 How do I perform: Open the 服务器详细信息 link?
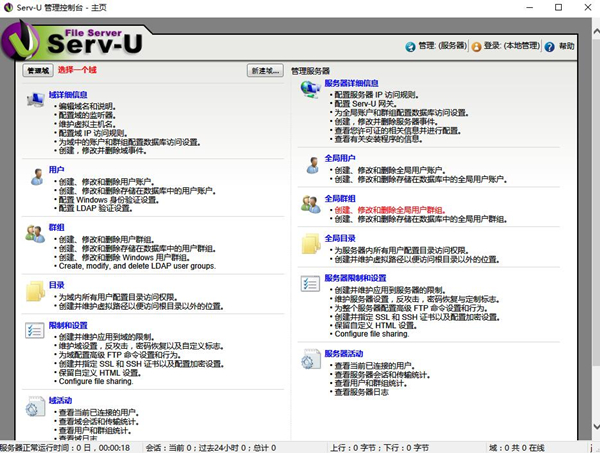point(352,83)
